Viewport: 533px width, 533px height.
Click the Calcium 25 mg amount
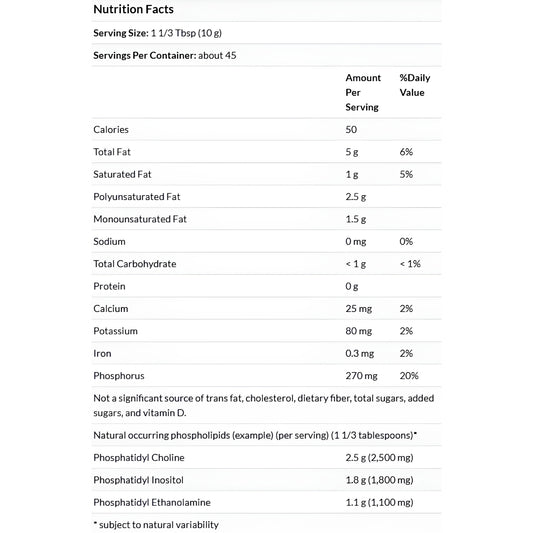pyautogui.click(x=359, y=309)
